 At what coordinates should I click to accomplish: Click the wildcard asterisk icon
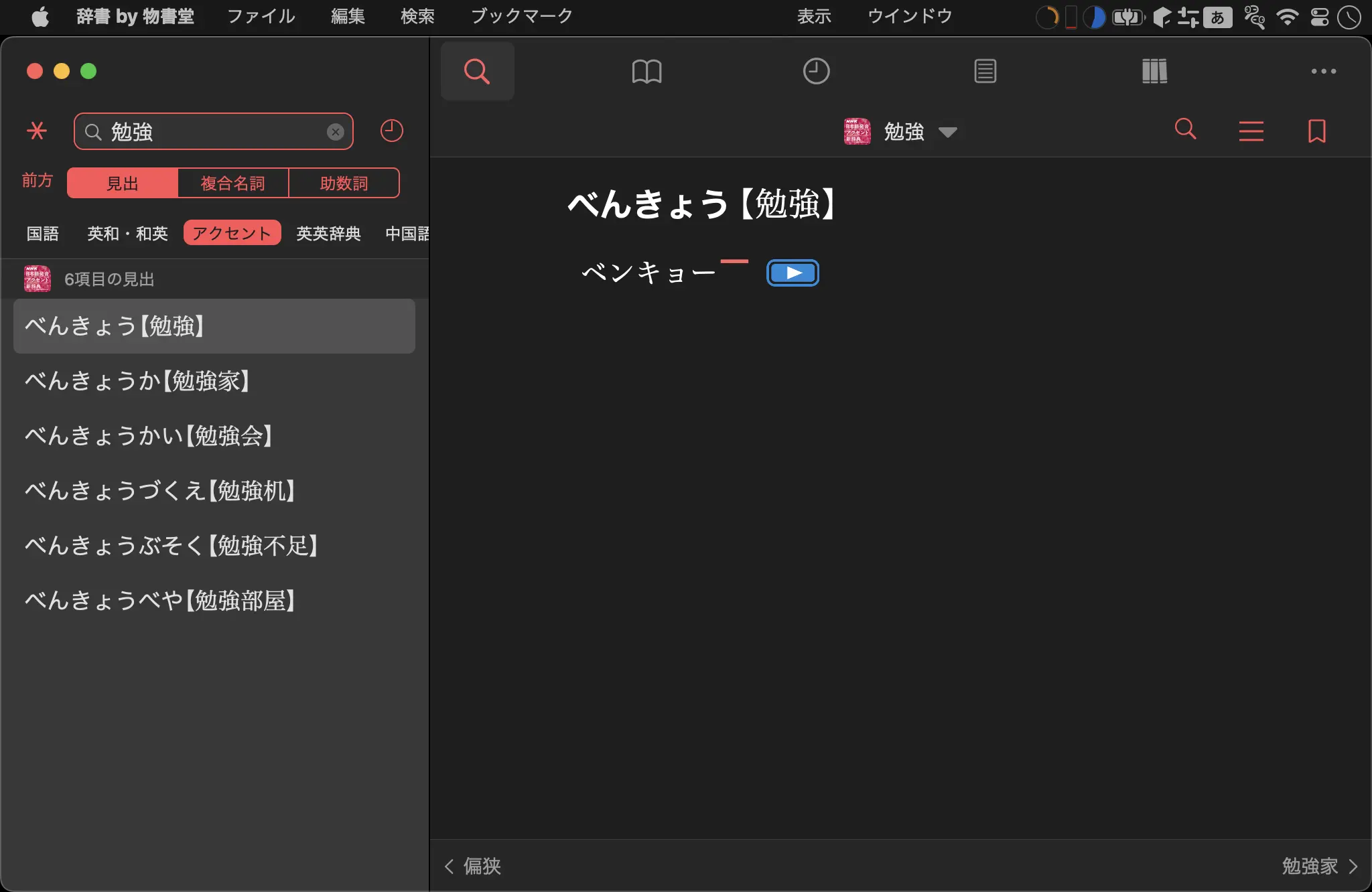[37, 131]
